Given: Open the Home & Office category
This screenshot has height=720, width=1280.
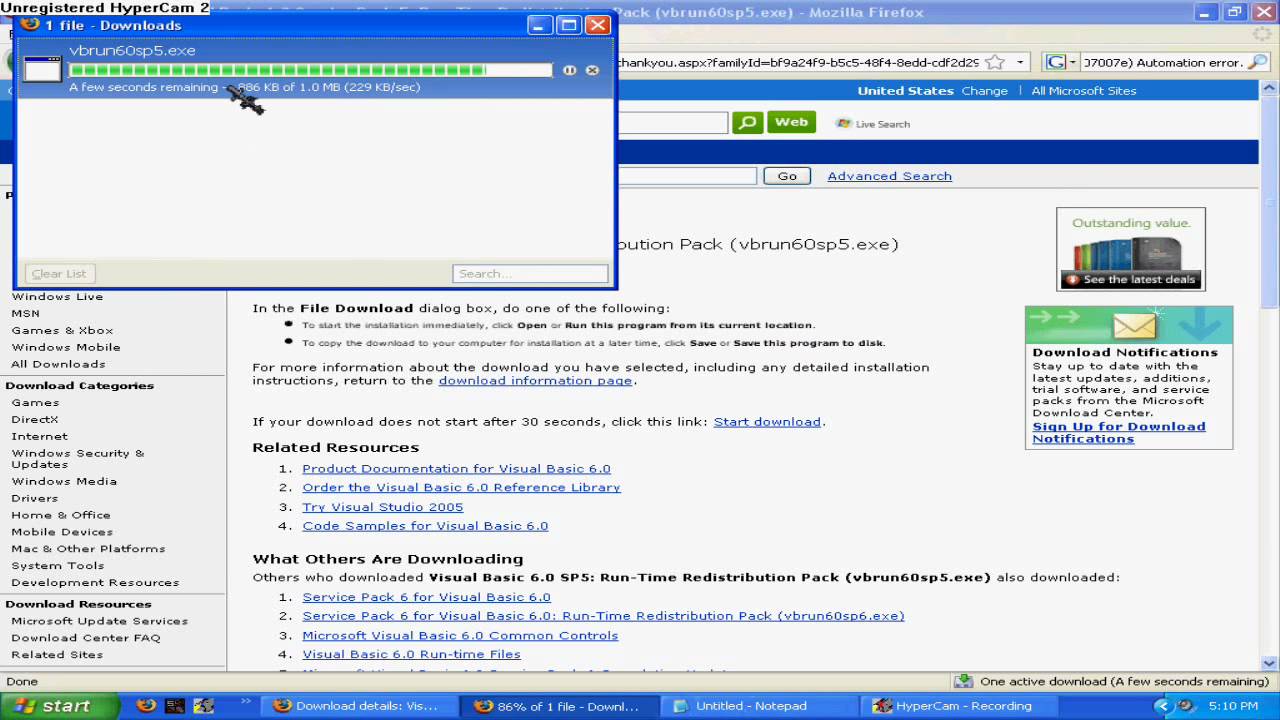Looking at the screenshot, I should pos(61,515).
